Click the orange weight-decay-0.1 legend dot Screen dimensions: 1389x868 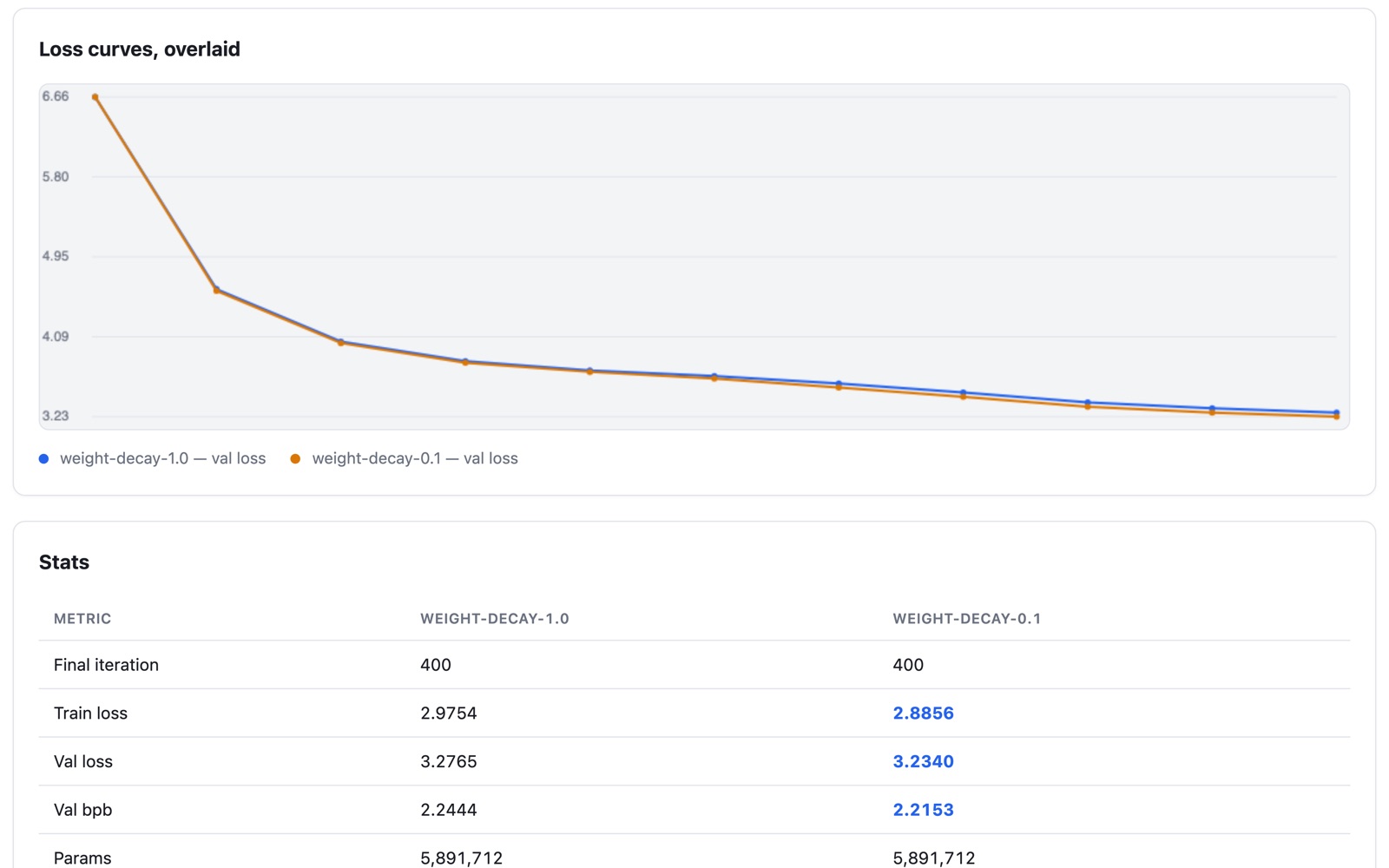pos(295,459)
